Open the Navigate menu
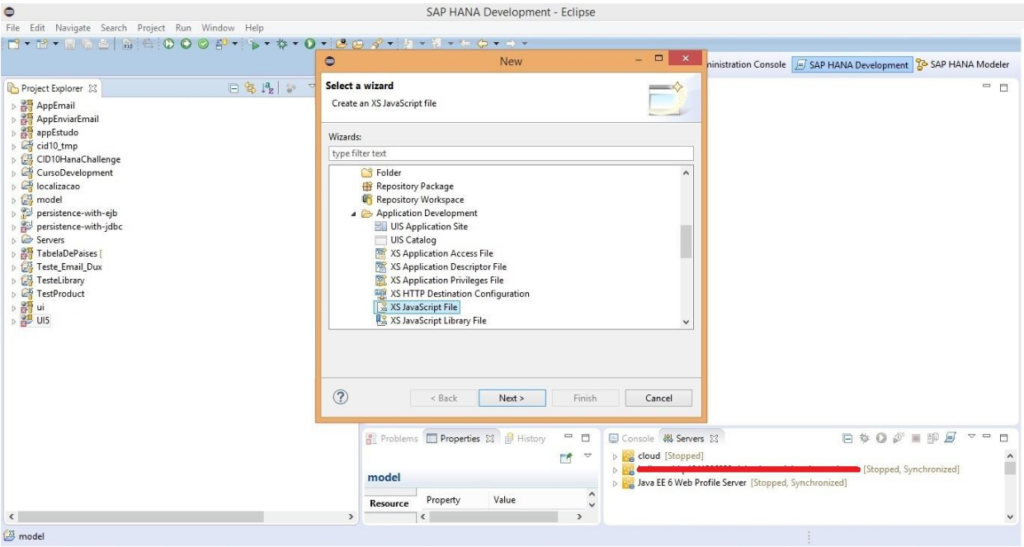Screen dimensions: 1024x547 [x=72, y=28]
